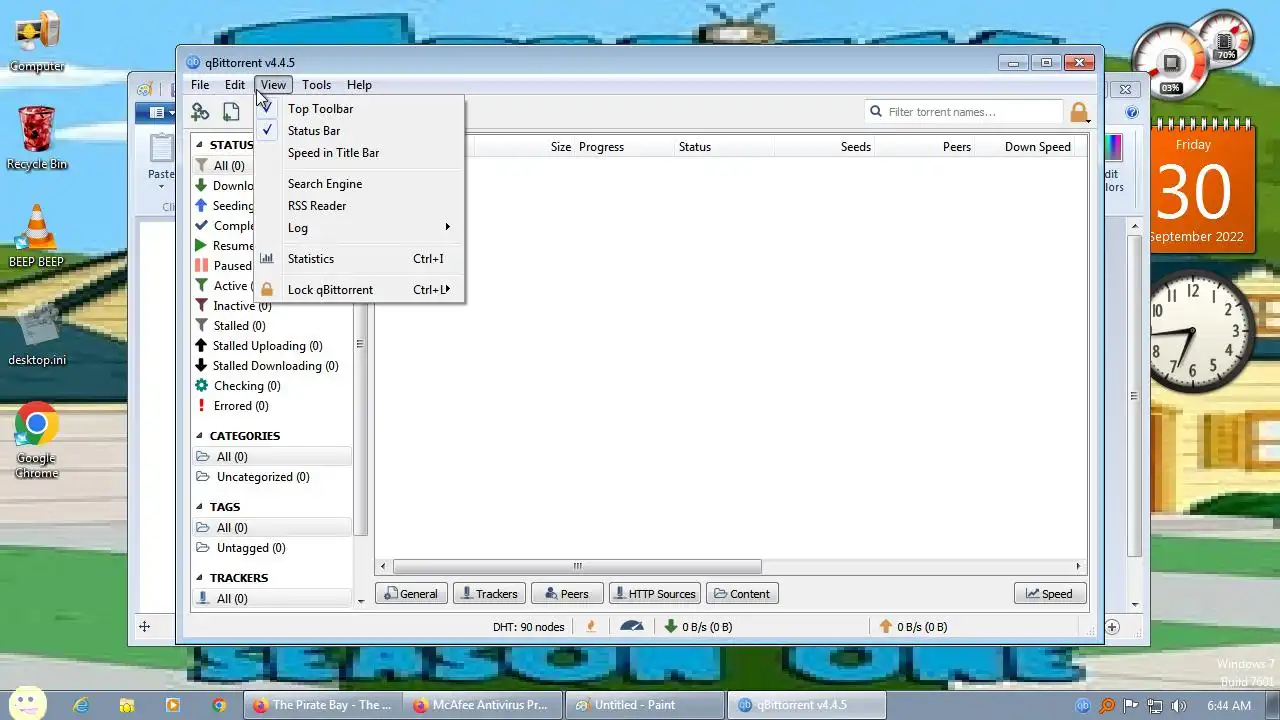The image size is (1280, 720).
Task: Choose Statistics from the View menu
Action: (x=359, y=258)
